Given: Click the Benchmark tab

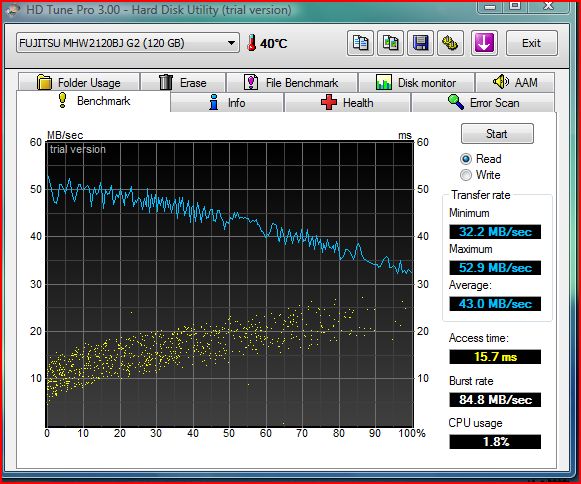Looking at the screenshot, I should [x=93, y=101].
